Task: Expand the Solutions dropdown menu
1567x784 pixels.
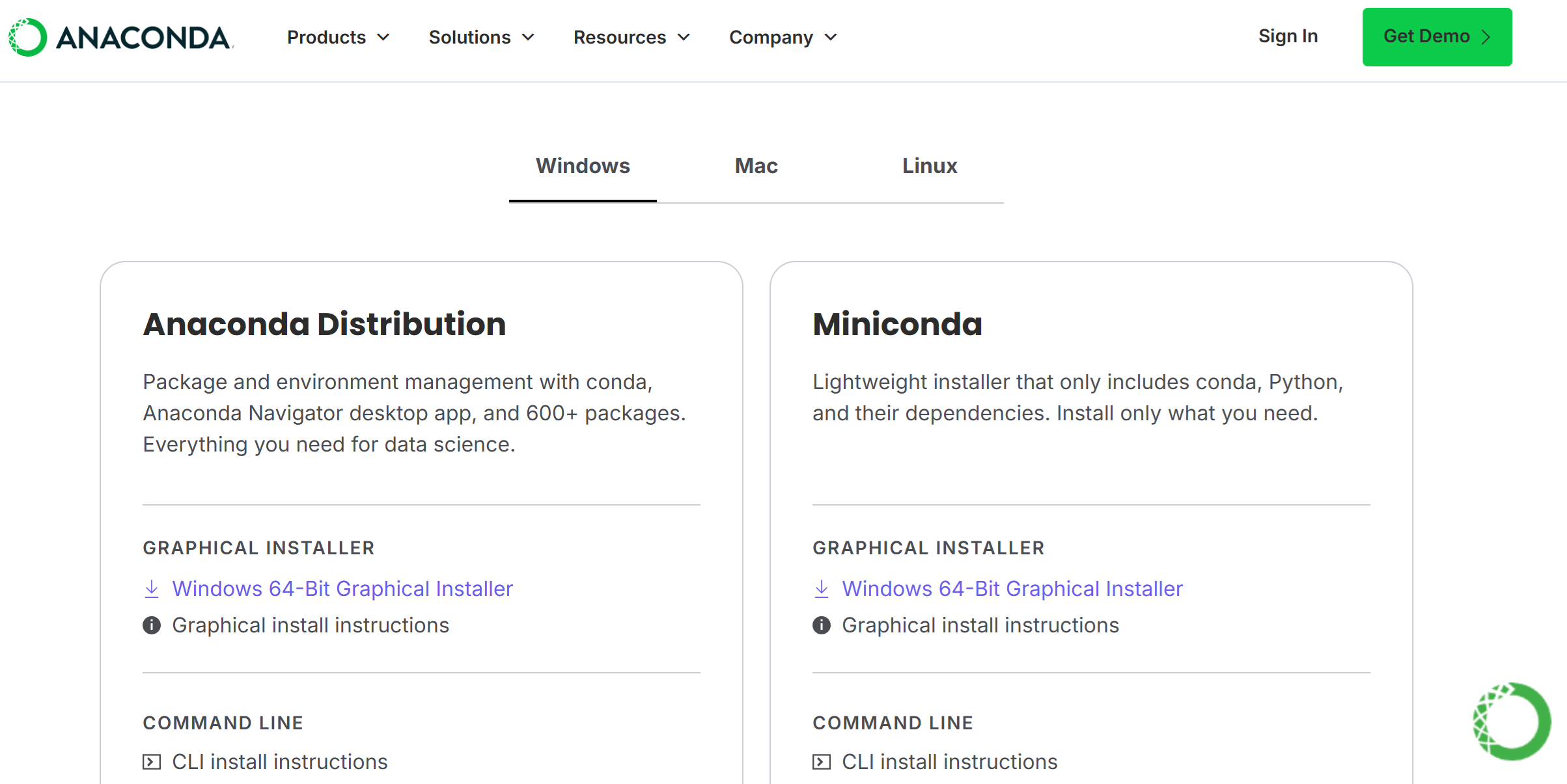Action: (482, 37)
